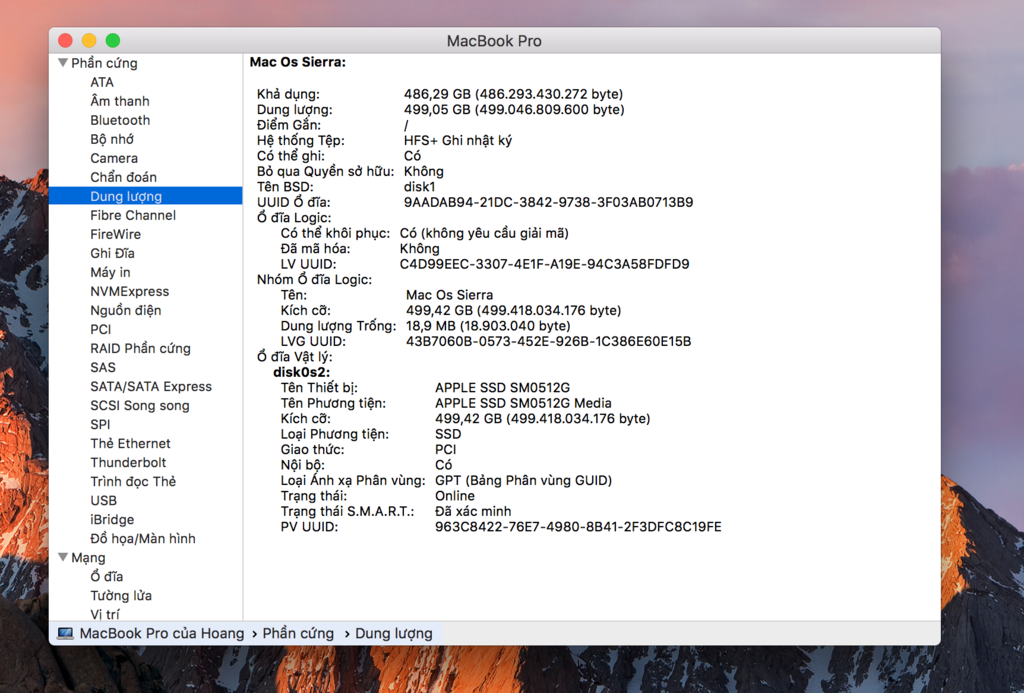Click the PV UUID 963C8422 value
1024x693 pixels.
point(578,527)
